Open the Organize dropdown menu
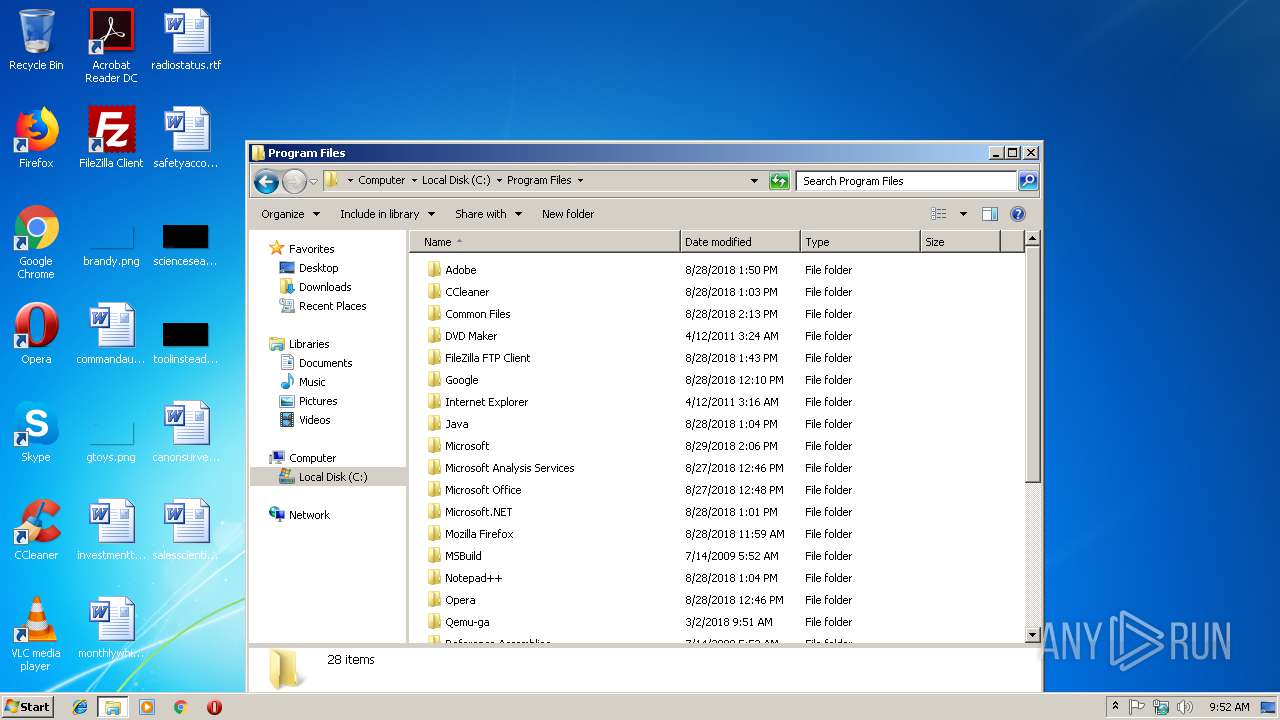Screen dimensions: 1280x720 click(290, 214)
